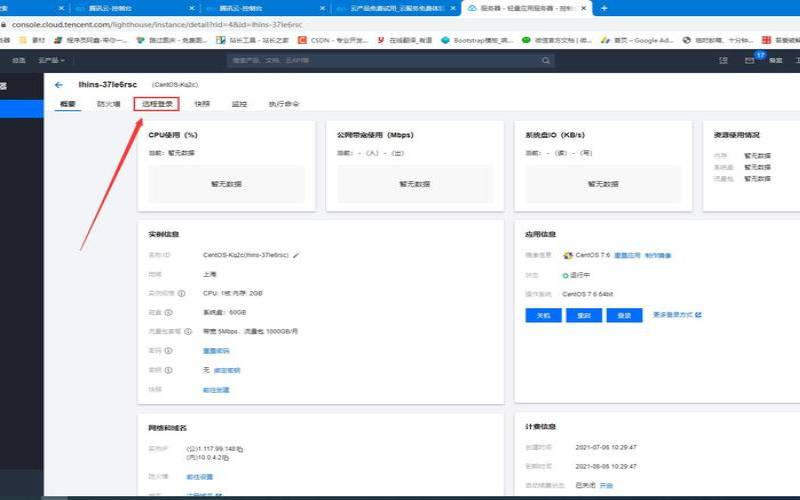
Task: Open the 防火墙 tab
Action: coord(109,104)
